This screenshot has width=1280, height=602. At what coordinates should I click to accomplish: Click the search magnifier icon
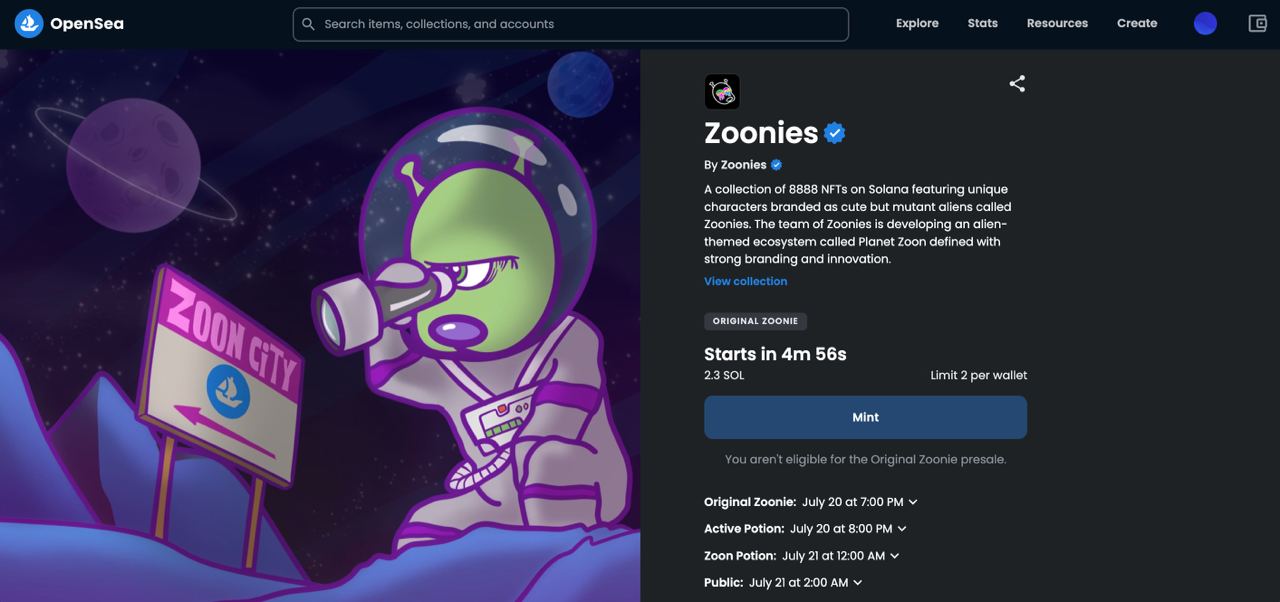(x=308, y=24)
